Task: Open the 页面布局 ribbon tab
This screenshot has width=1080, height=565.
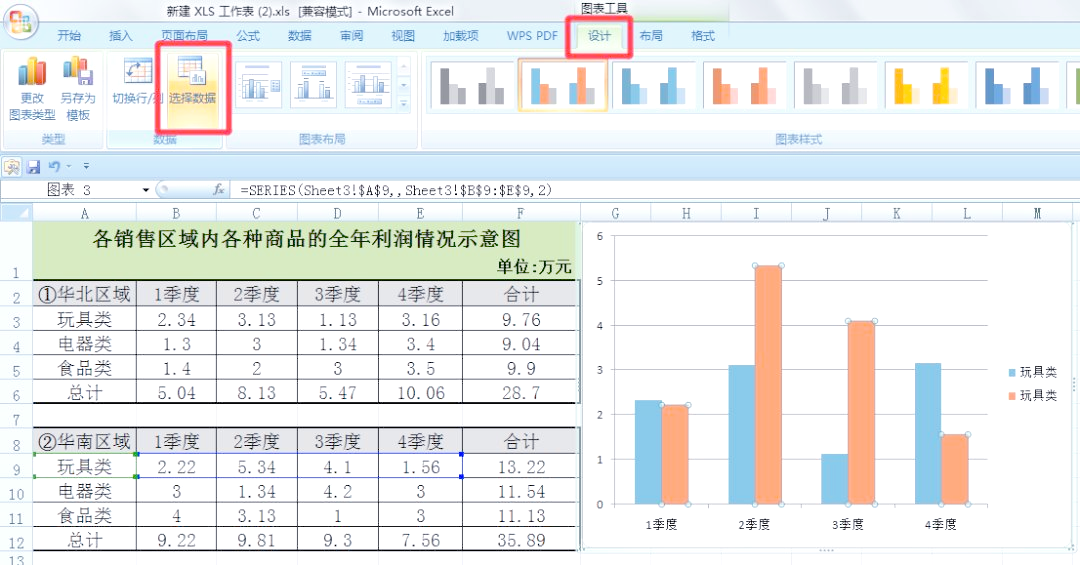Action: pos(185,35)
